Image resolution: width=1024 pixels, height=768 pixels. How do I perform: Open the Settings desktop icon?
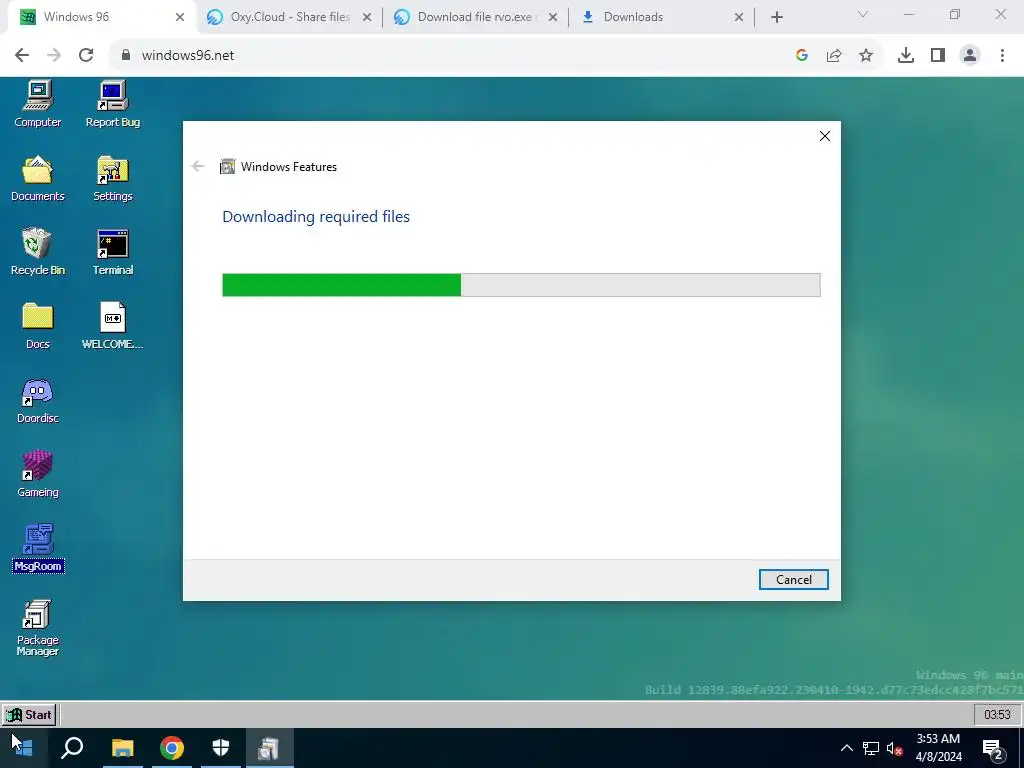point(112,178)
